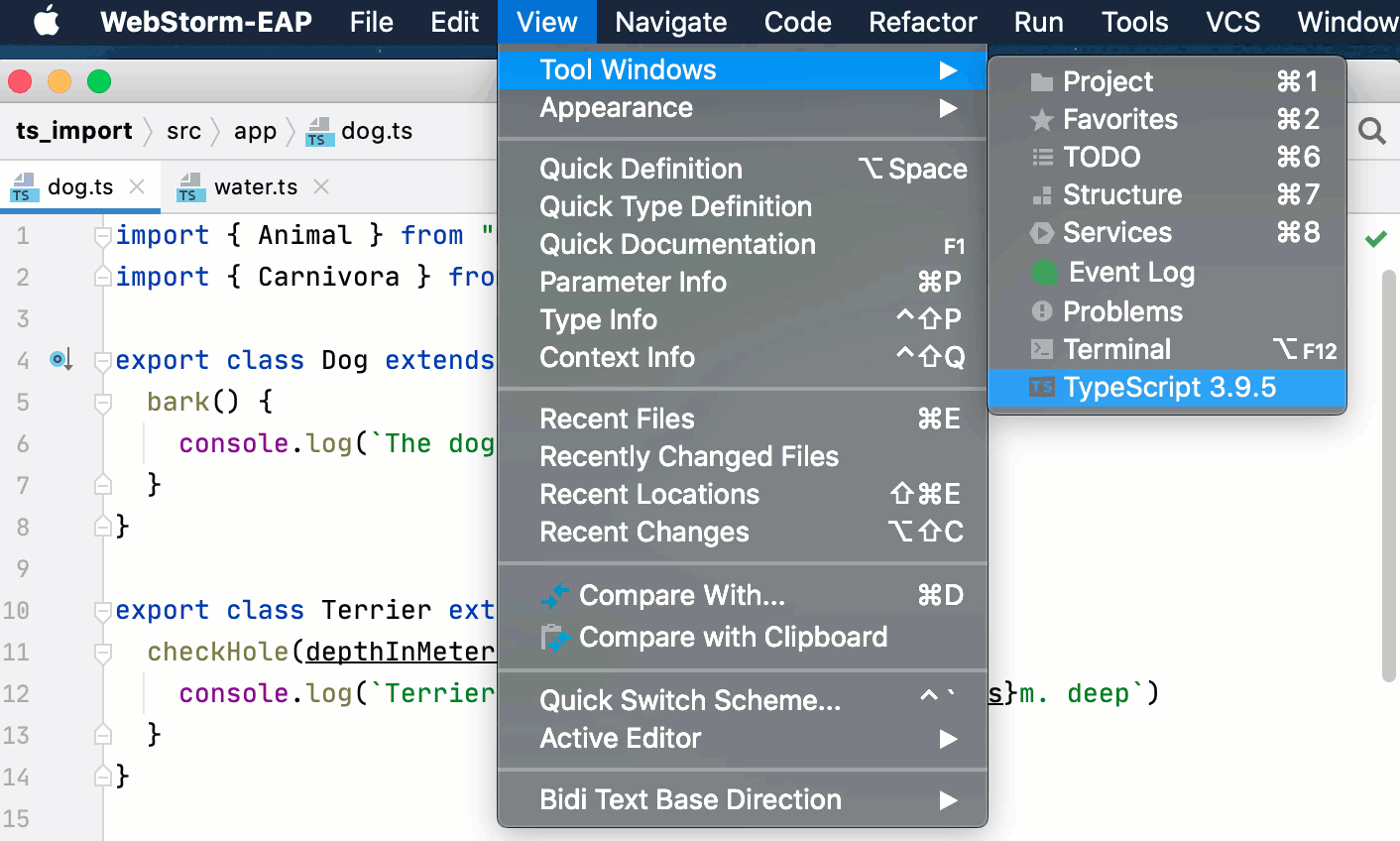This screenshot has width=1400, height=841.
Task: Switch to the water.ts editor tab
Action: click(x=256, y=187)
